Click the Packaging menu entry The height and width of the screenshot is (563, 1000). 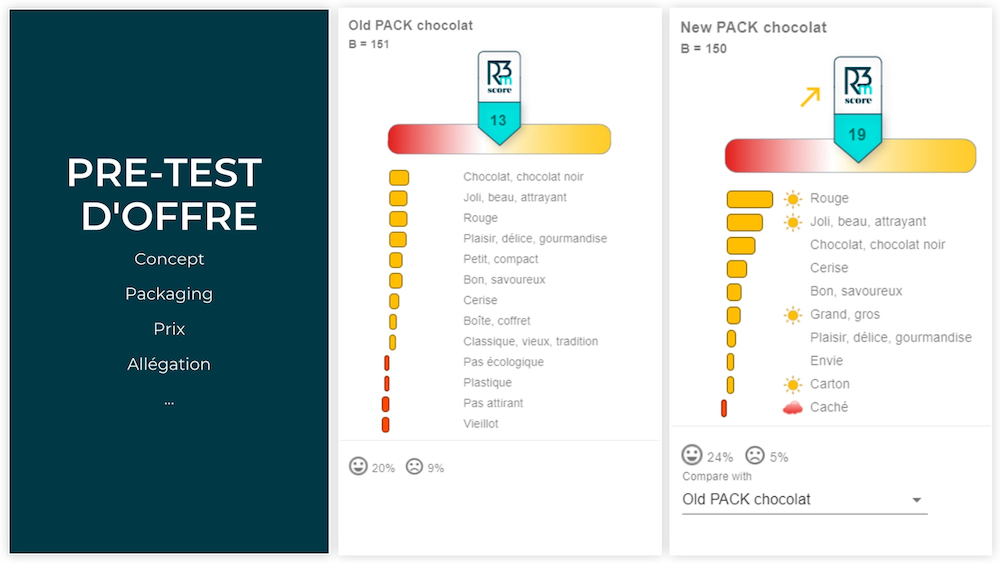tap(169, 294)
